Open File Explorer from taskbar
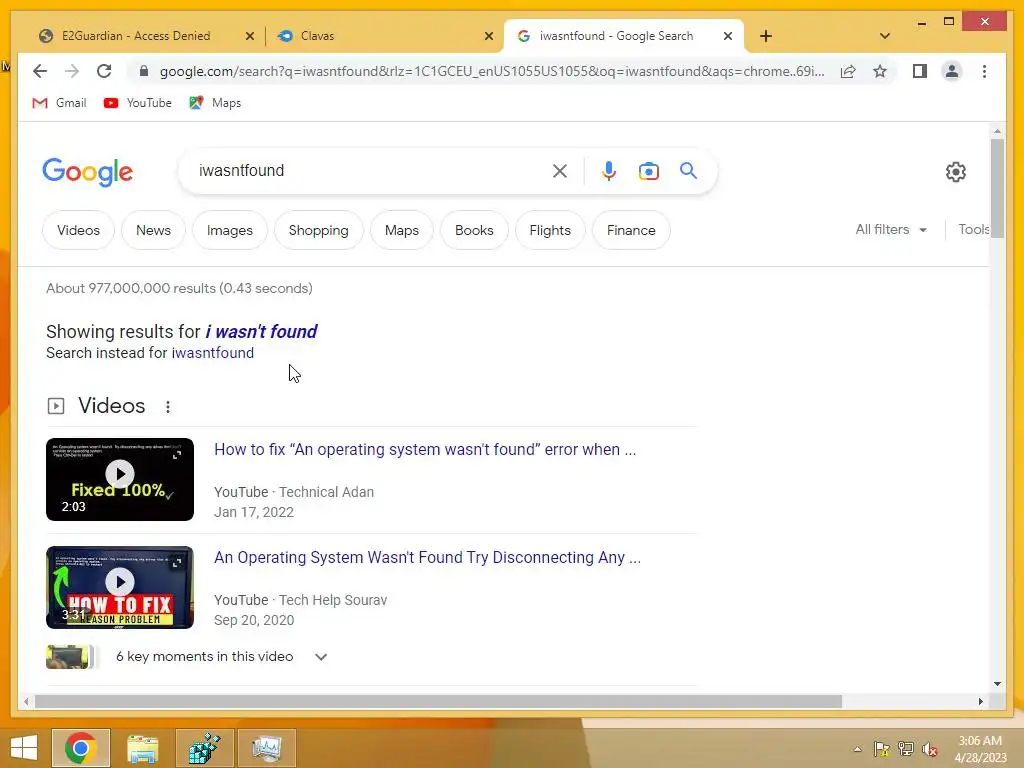 (142, 748)
